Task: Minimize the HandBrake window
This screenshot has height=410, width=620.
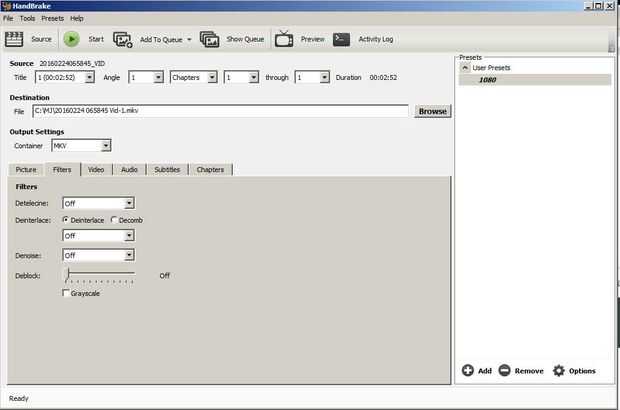Action: (588, 6)
